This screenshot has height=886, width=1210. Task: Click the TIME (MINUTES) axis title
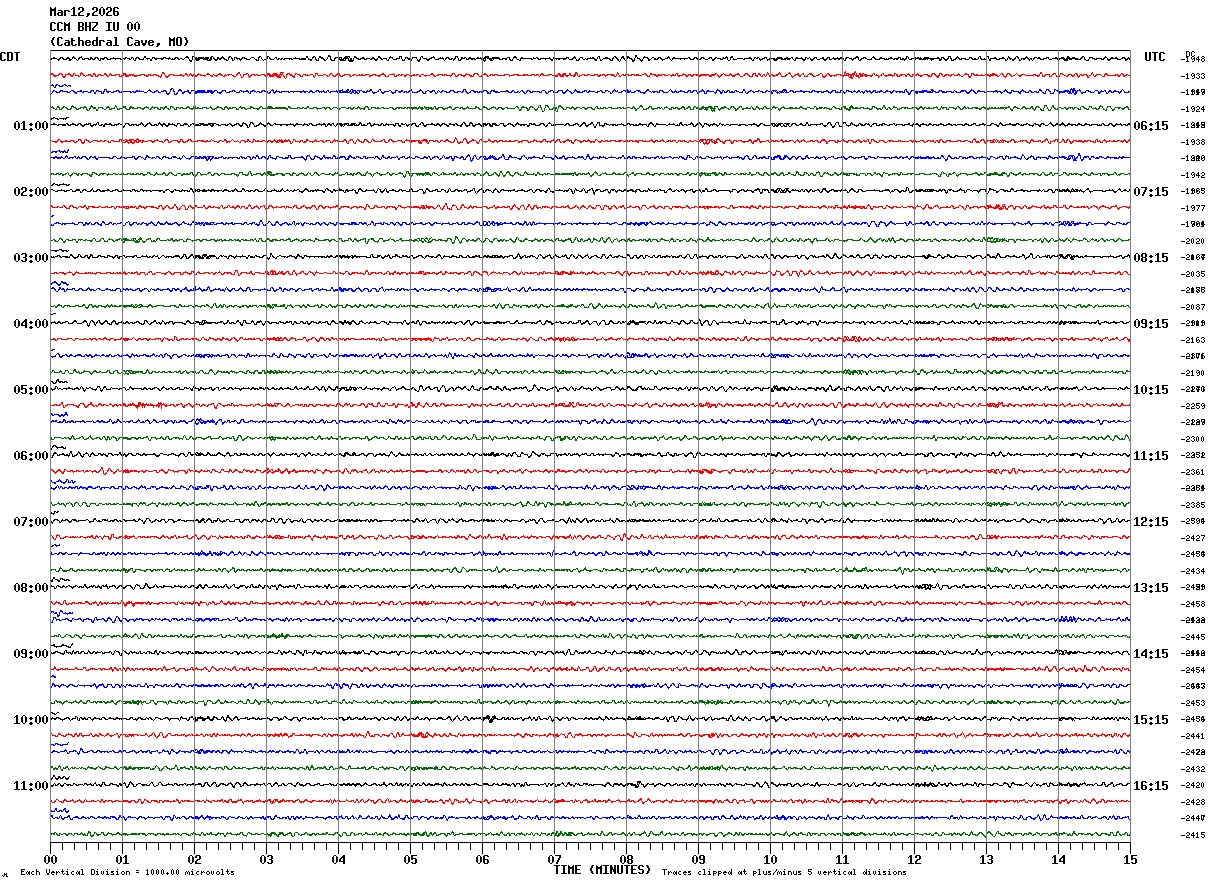[602, 870]
